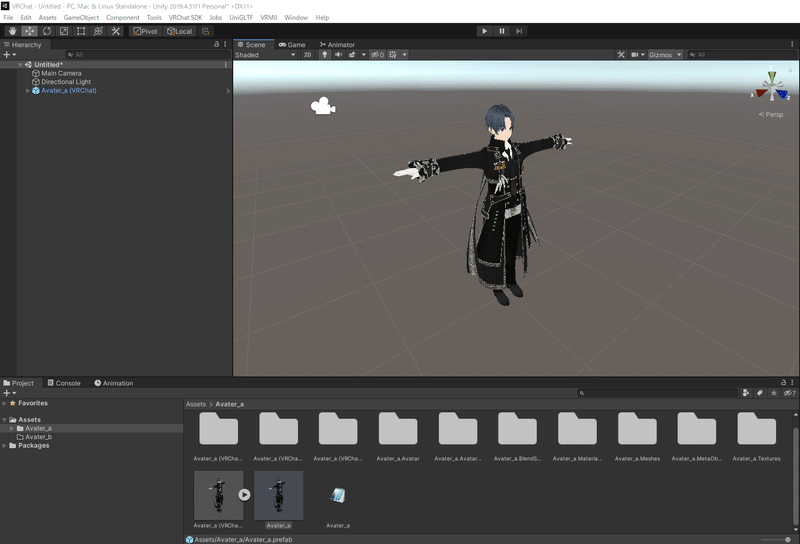
Task: Open Scene view tools wrench icon
Action: pyautogui.click(x=621, y=55)
